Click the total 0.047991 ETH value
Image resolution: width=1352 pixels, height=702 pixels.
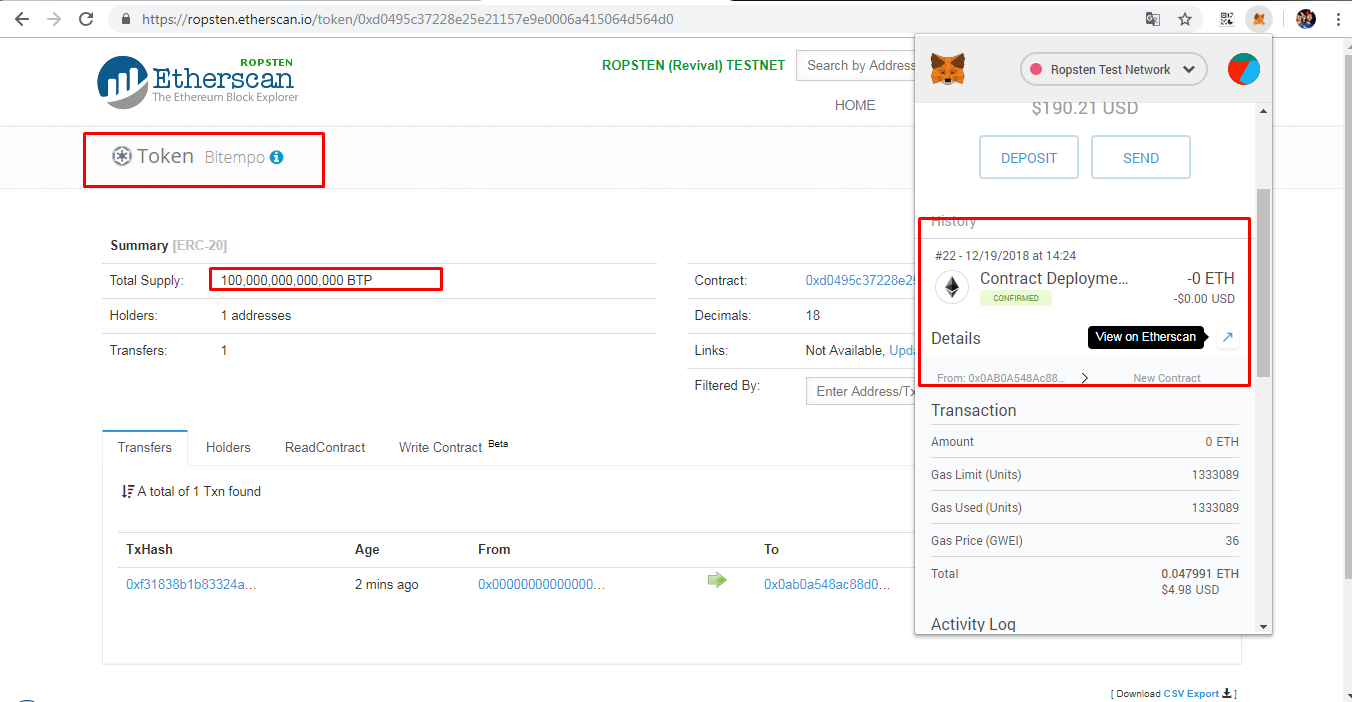coord(1200,574)
